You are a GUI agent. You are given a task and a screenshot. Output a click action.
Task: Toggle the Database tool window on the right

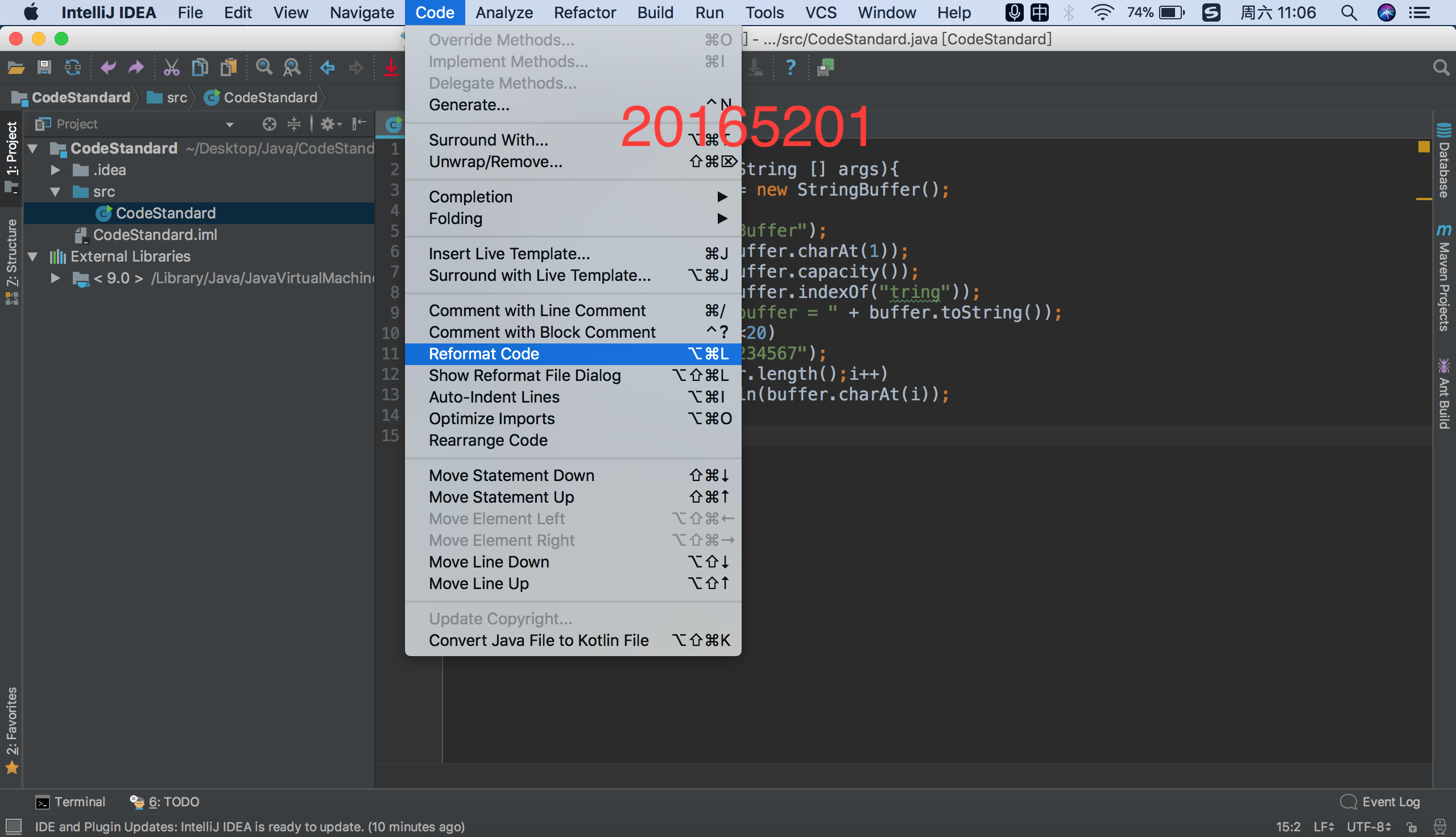(1443, 161)
